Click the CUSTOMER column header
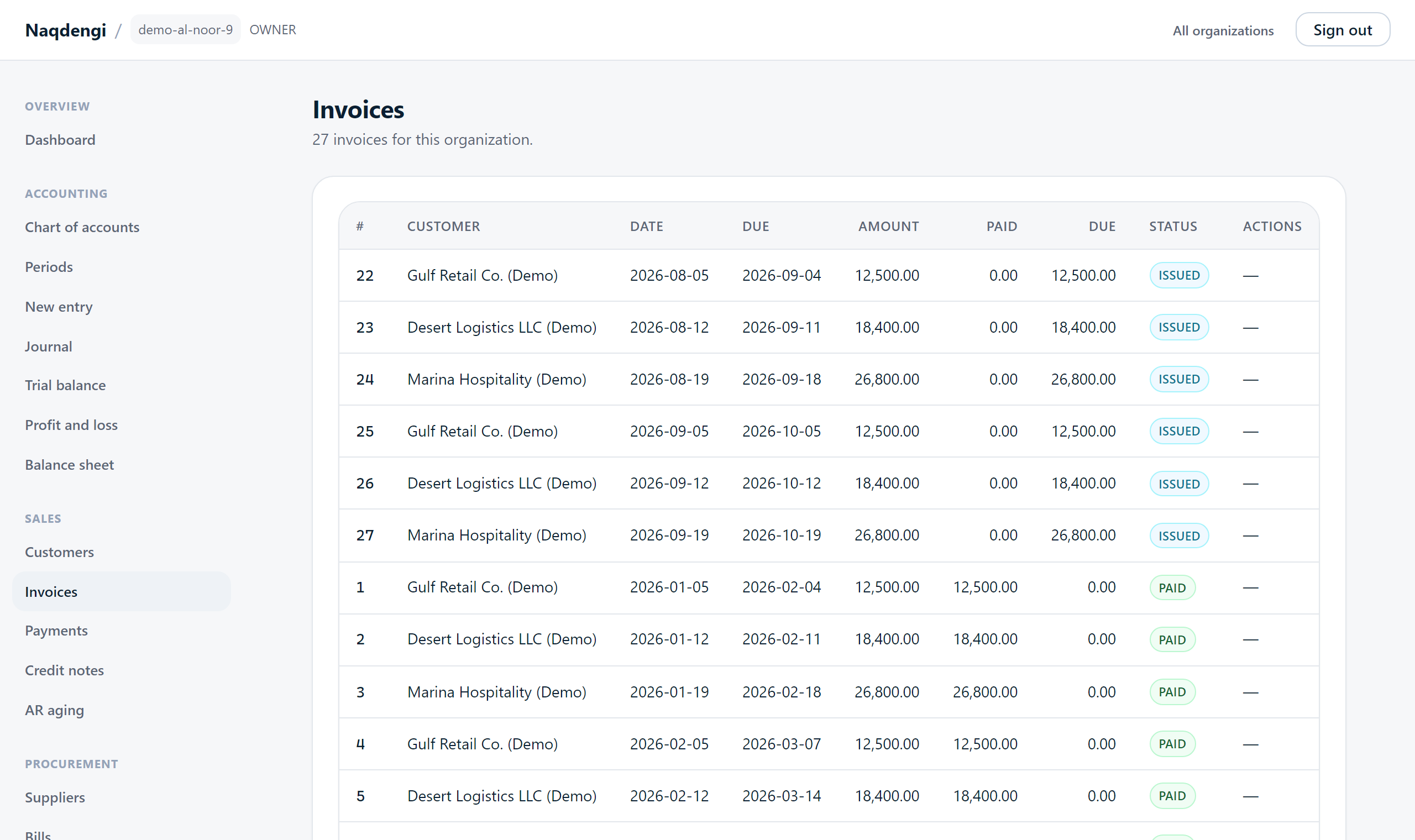1415x840 pixels. 443,227
